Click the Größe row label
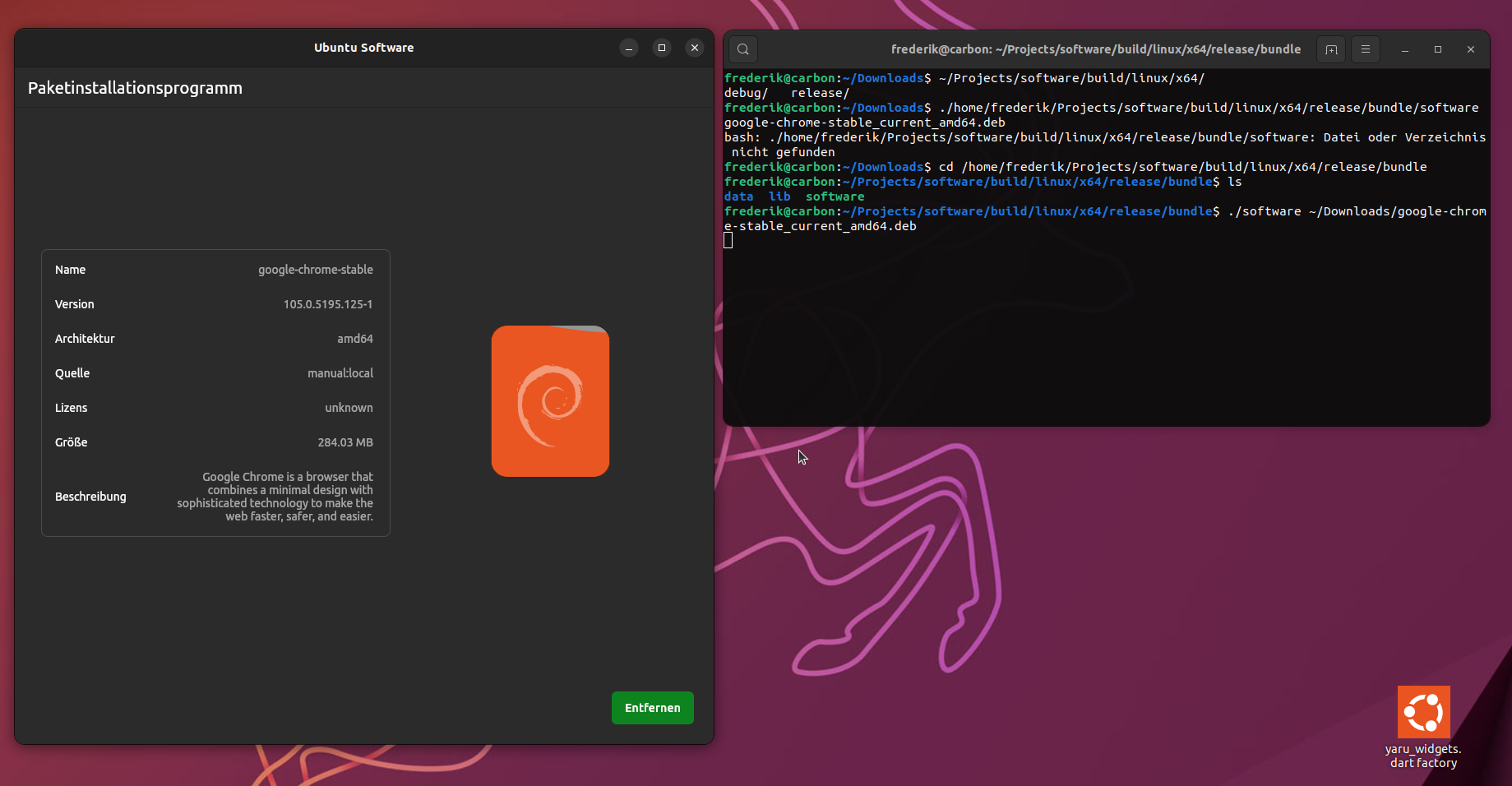This screenshot has height=786, width=1512. coord(71,442)
